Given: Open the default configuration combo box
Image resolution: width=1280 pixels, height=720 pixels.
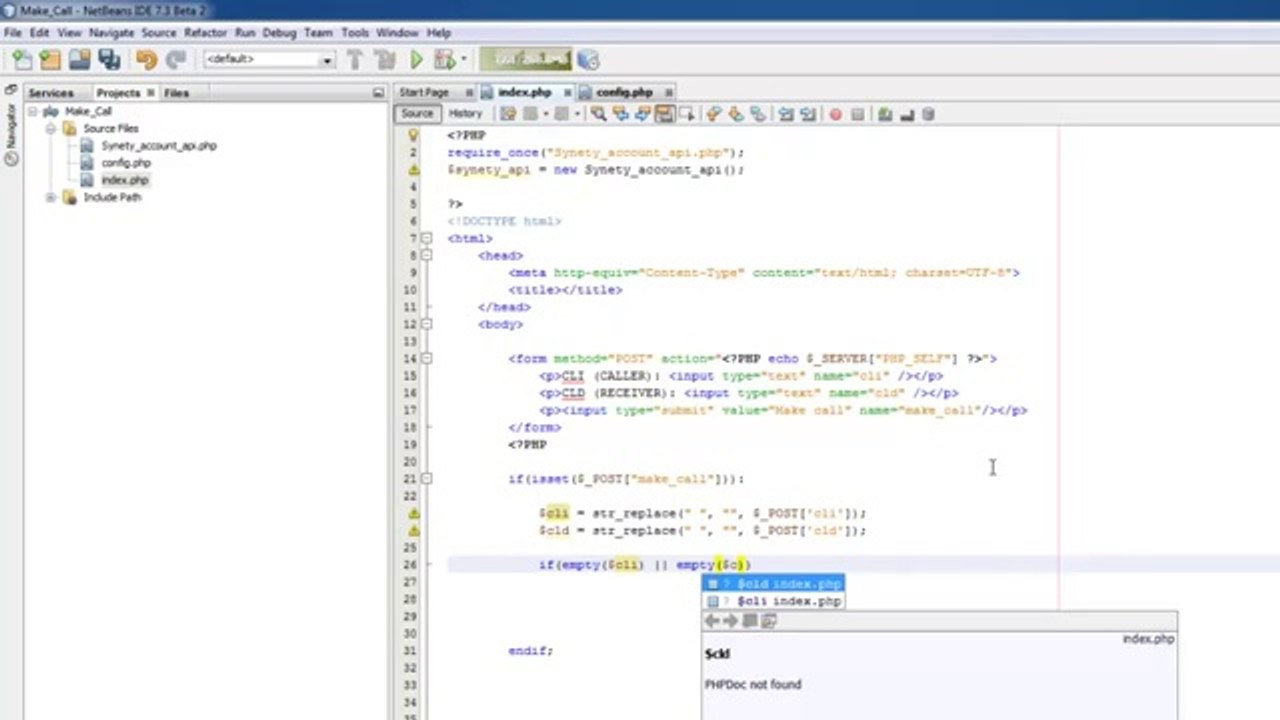Looking at the screenshot, I should (x=268, y=60).
